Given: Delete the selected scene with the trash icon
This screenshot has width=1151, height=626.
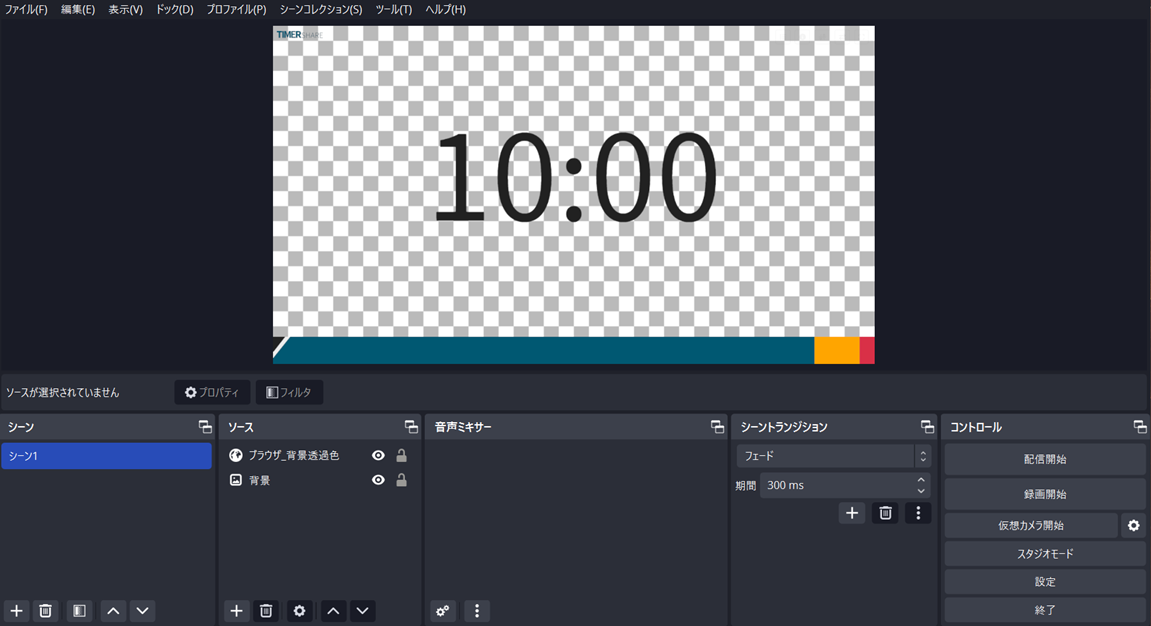Looking at the screenshot, I should click(45, 611).
